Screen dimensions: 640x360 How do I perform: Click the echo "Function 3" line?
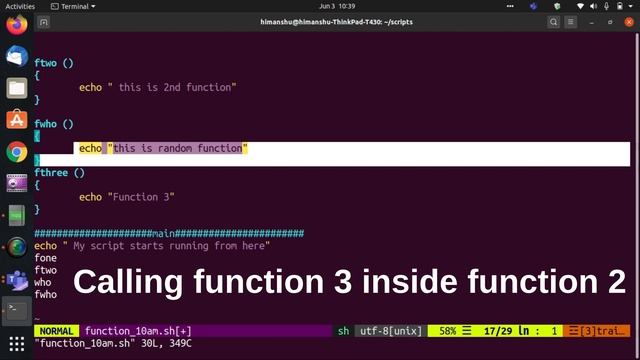(127, 197)
